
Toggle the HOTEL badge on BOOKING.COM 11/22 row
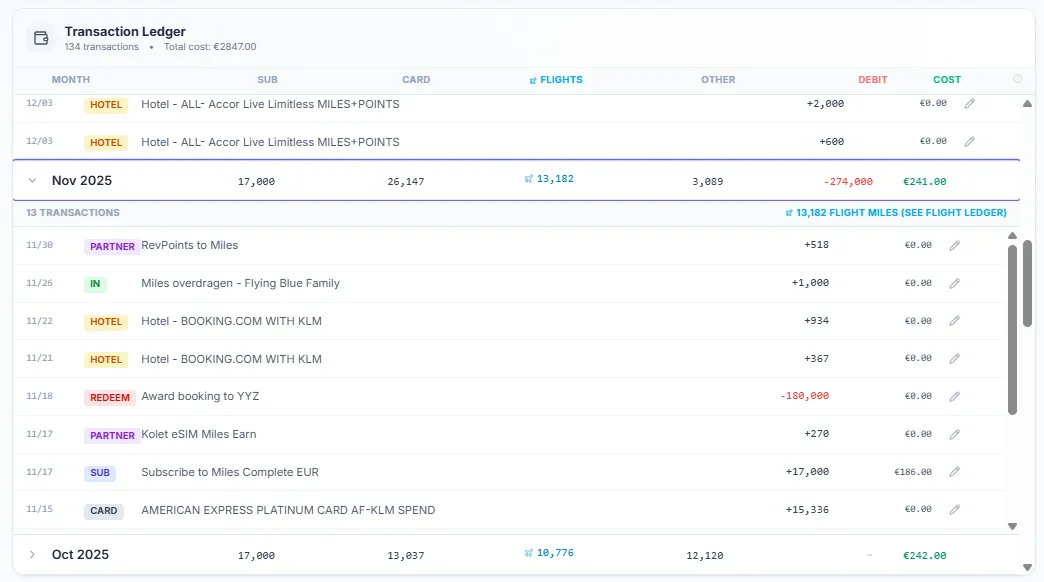pos(105,321)
